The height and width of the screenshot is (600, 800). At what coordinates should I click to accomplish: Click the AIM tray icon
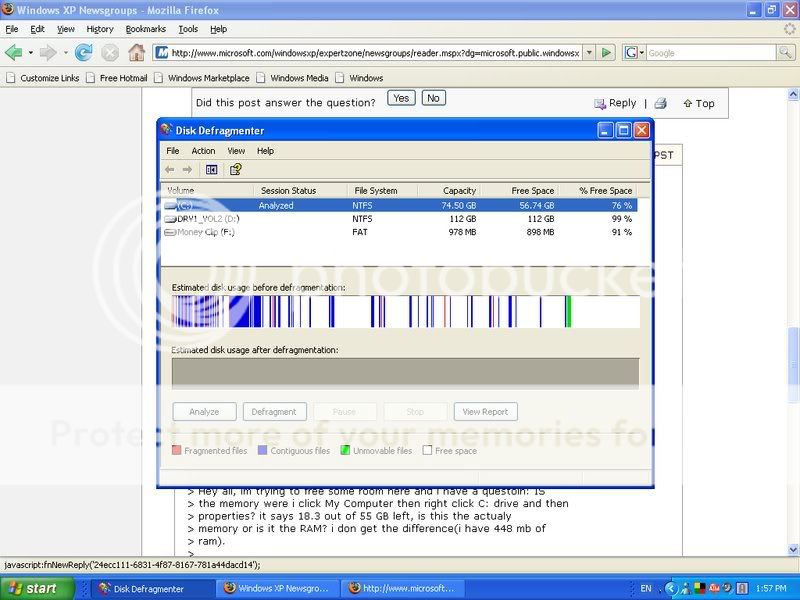(714, 589)
